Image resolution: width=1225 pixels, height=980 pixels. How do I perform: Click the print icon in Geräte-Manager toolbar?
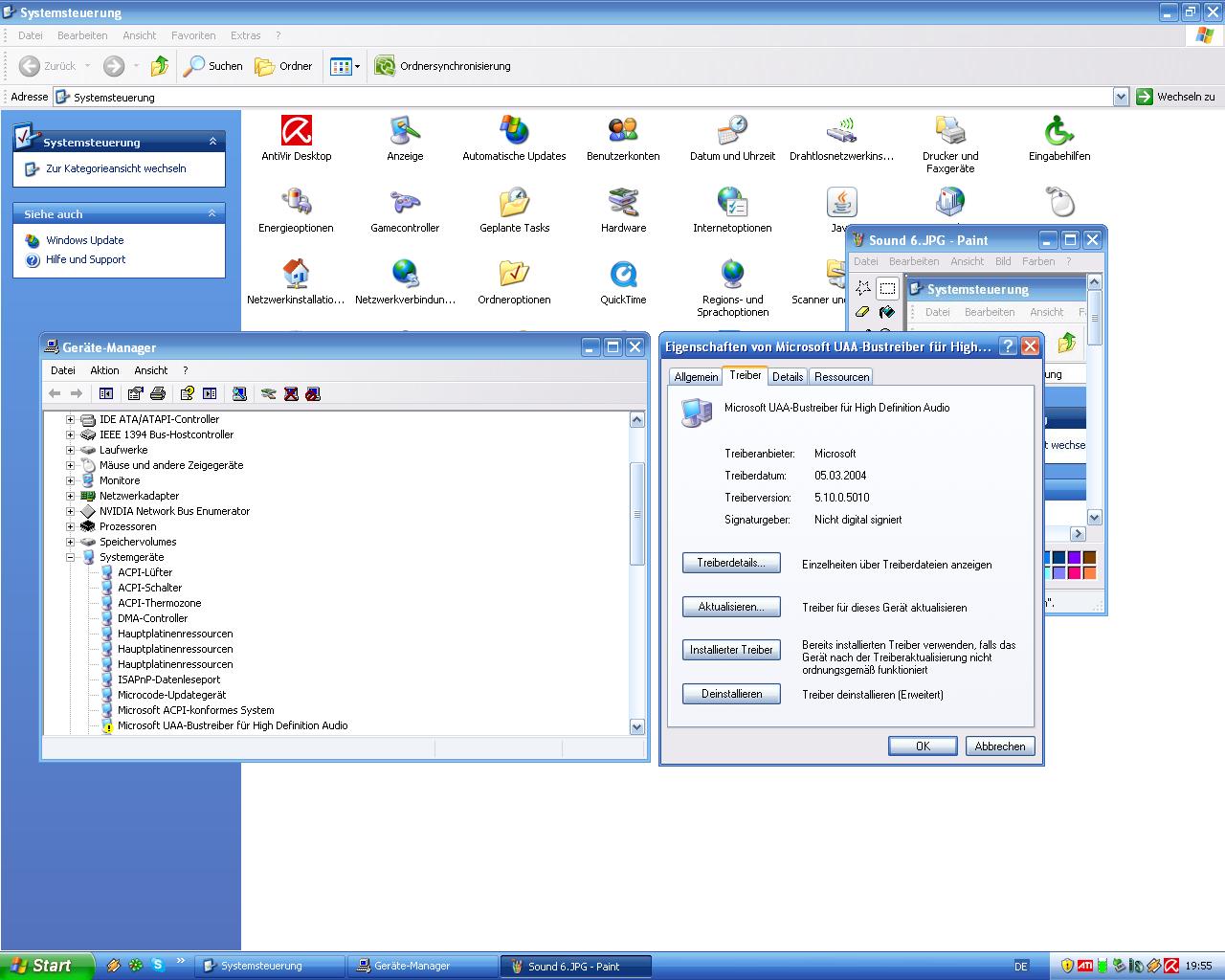click(158, 393)
